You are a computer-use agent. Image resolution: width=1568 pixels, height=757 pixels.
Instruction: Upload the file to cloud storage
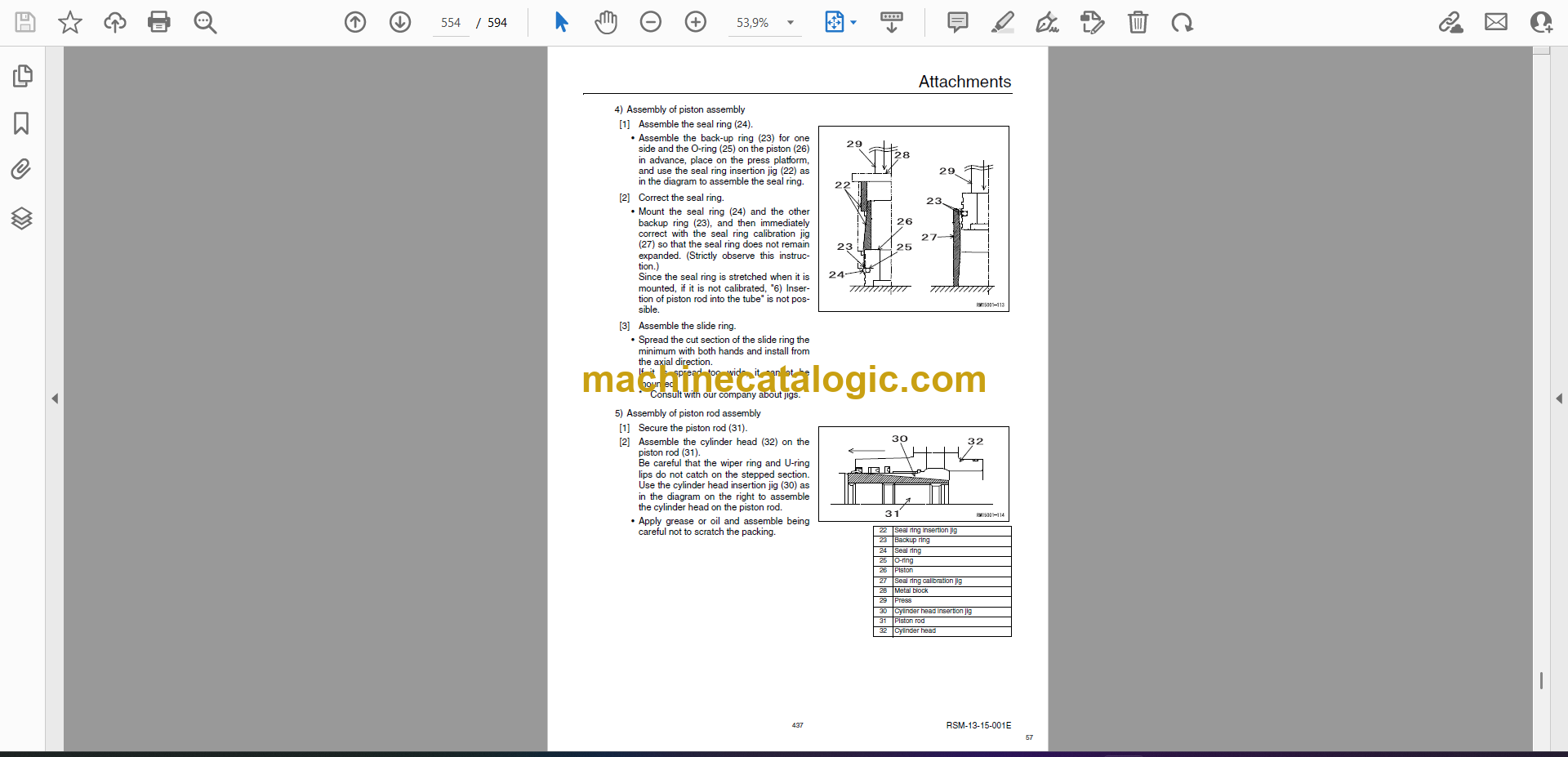coord(115,22)
